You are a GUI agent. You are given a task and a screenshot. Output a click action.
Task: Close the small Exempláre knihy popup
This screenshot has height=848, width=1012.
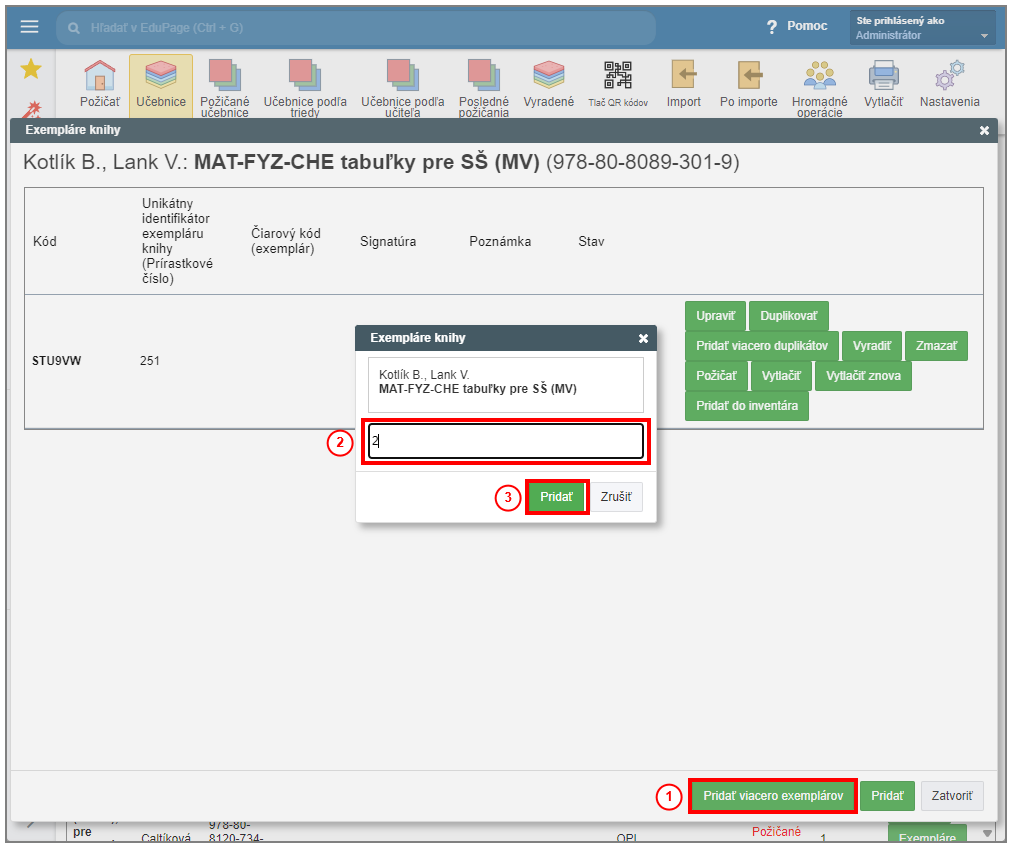click(x=643, y=338)
